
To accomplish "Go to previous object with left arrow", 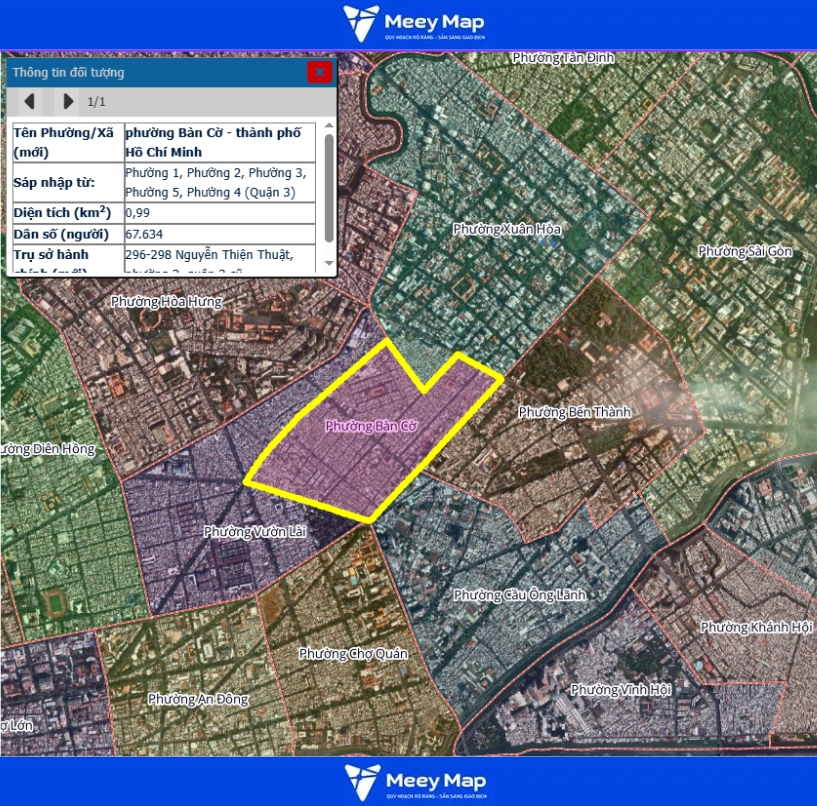I will [29, 101].
